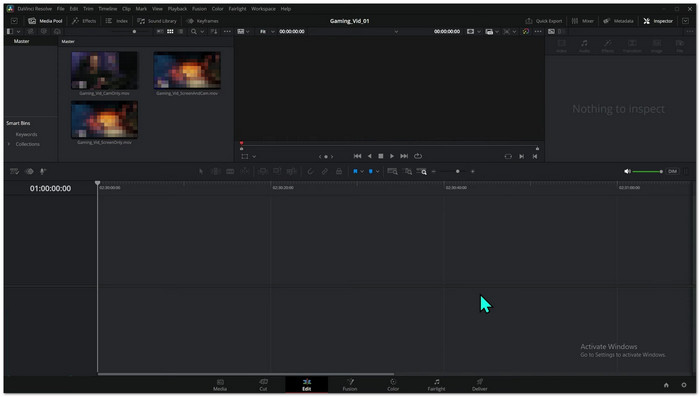The height and width of the screenshot is (397, 700).
Task: Toggle loop playback
Action: [x=418, y=156]
